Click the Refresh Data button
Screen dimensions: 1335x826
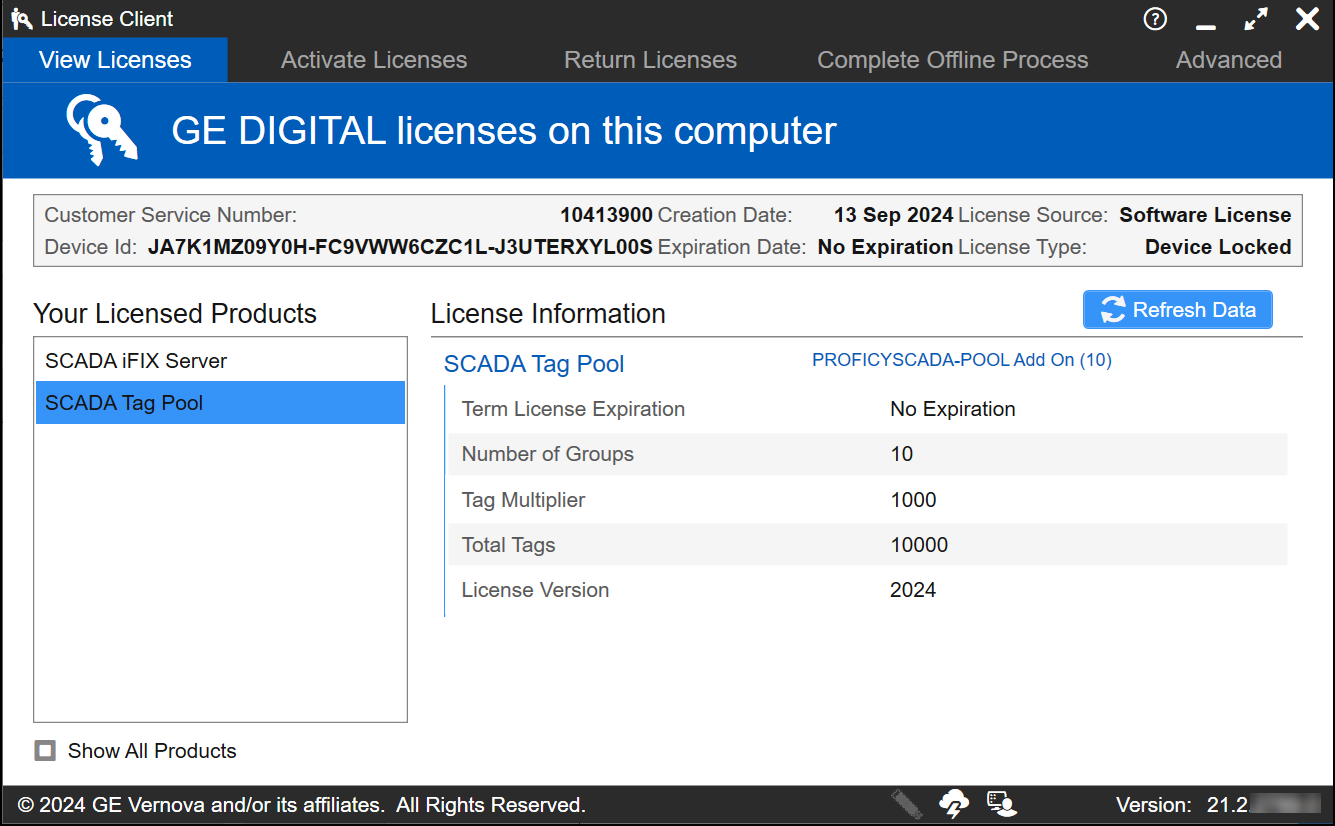pos(1178,310)
